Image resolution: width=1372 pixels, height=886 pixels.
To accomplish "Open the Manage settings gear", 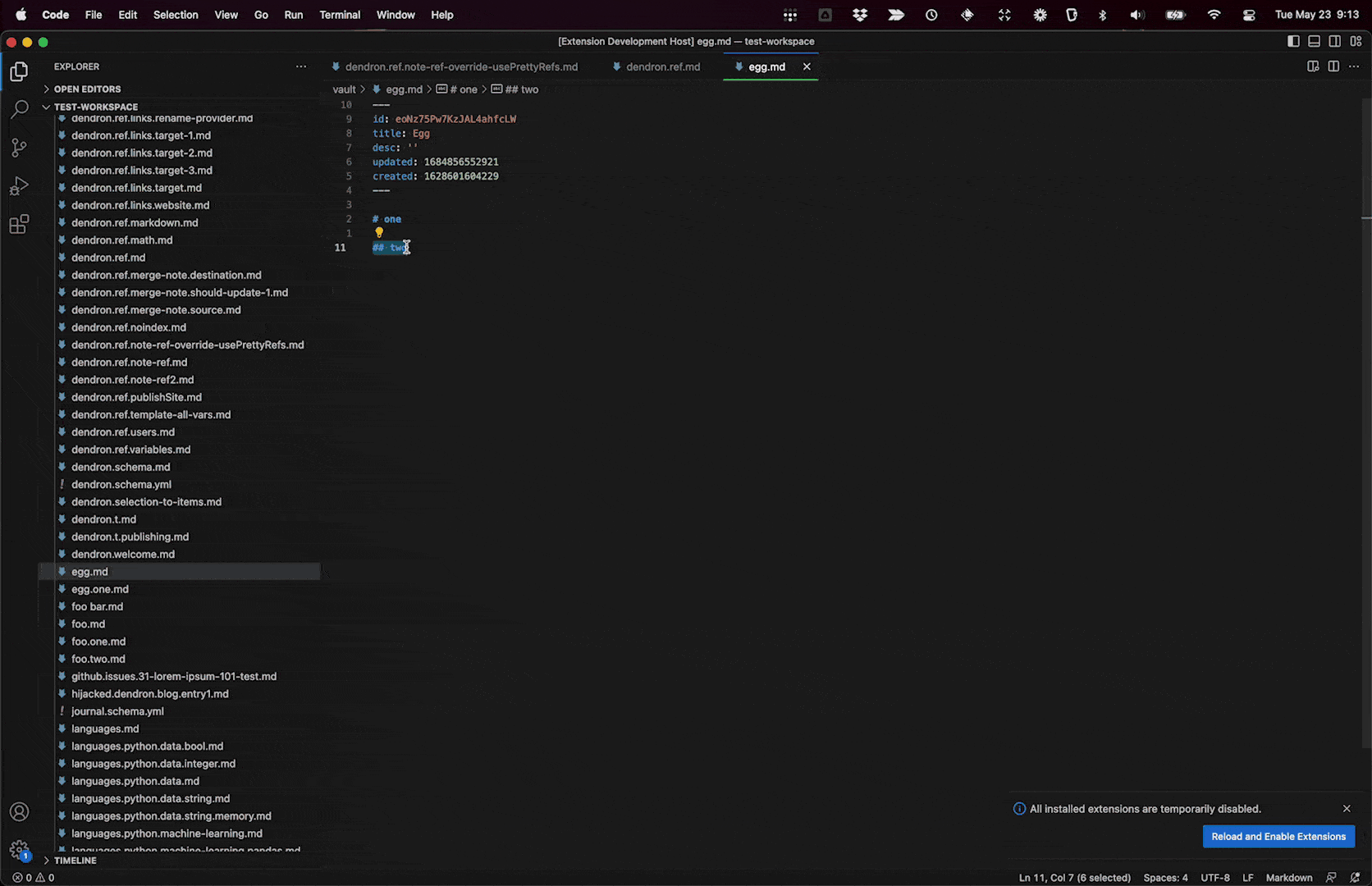I will tap(19, 851).
